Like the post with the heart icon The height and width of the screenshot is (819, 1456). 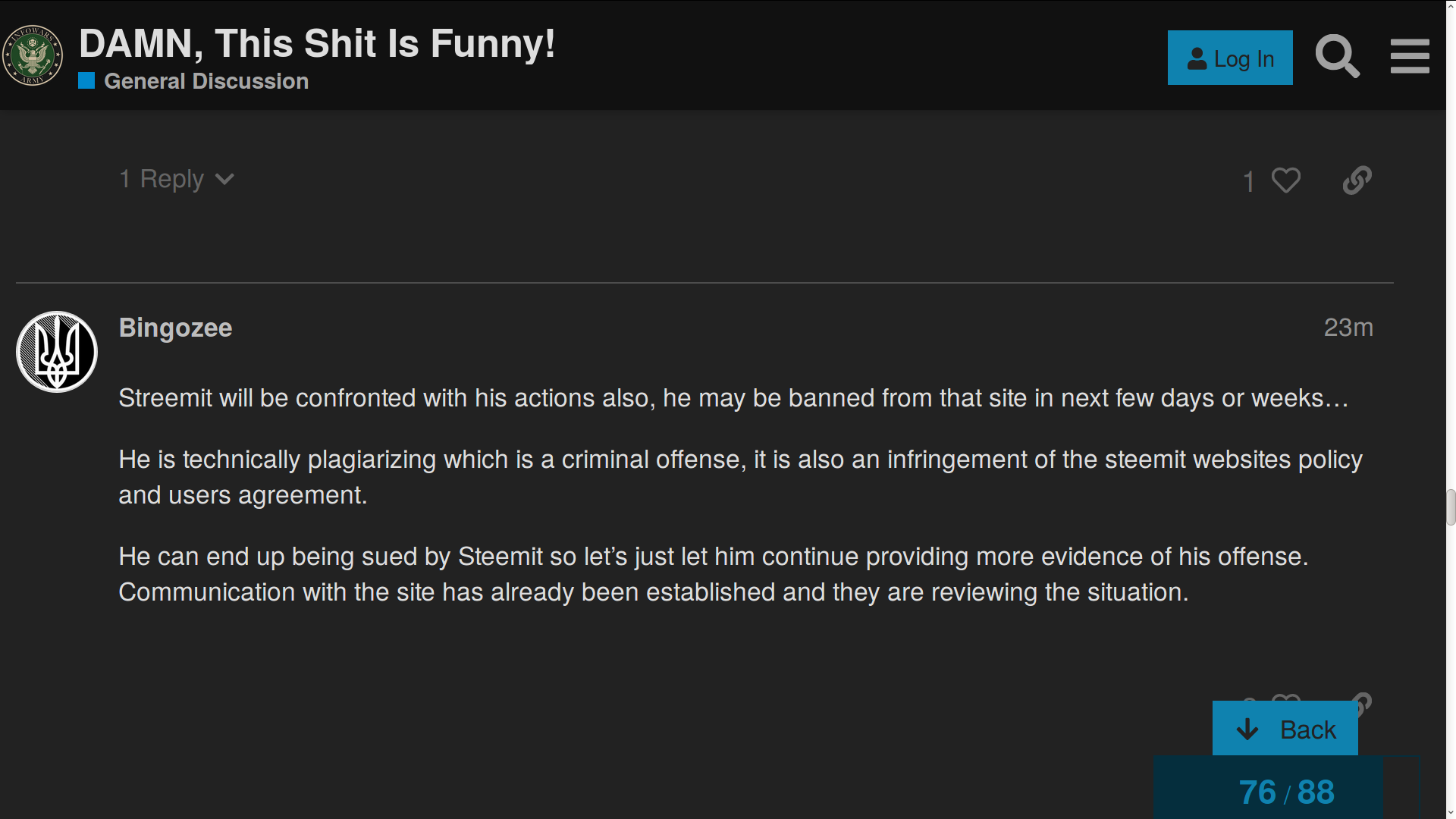pos(1286,180)
